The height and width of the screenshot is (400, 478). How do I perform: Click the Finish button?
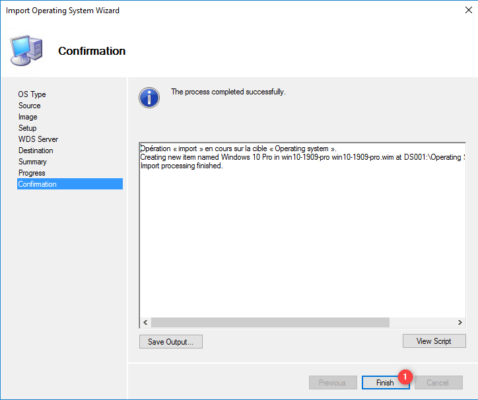point(385,382)
